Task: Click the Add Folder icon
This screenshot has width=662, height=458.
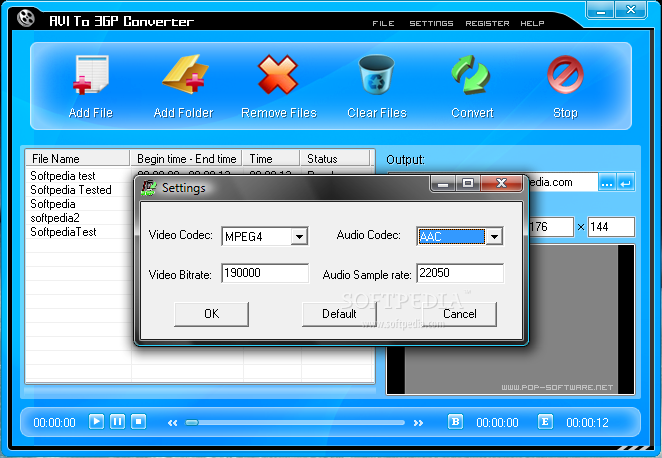Action: coord(185,74)
